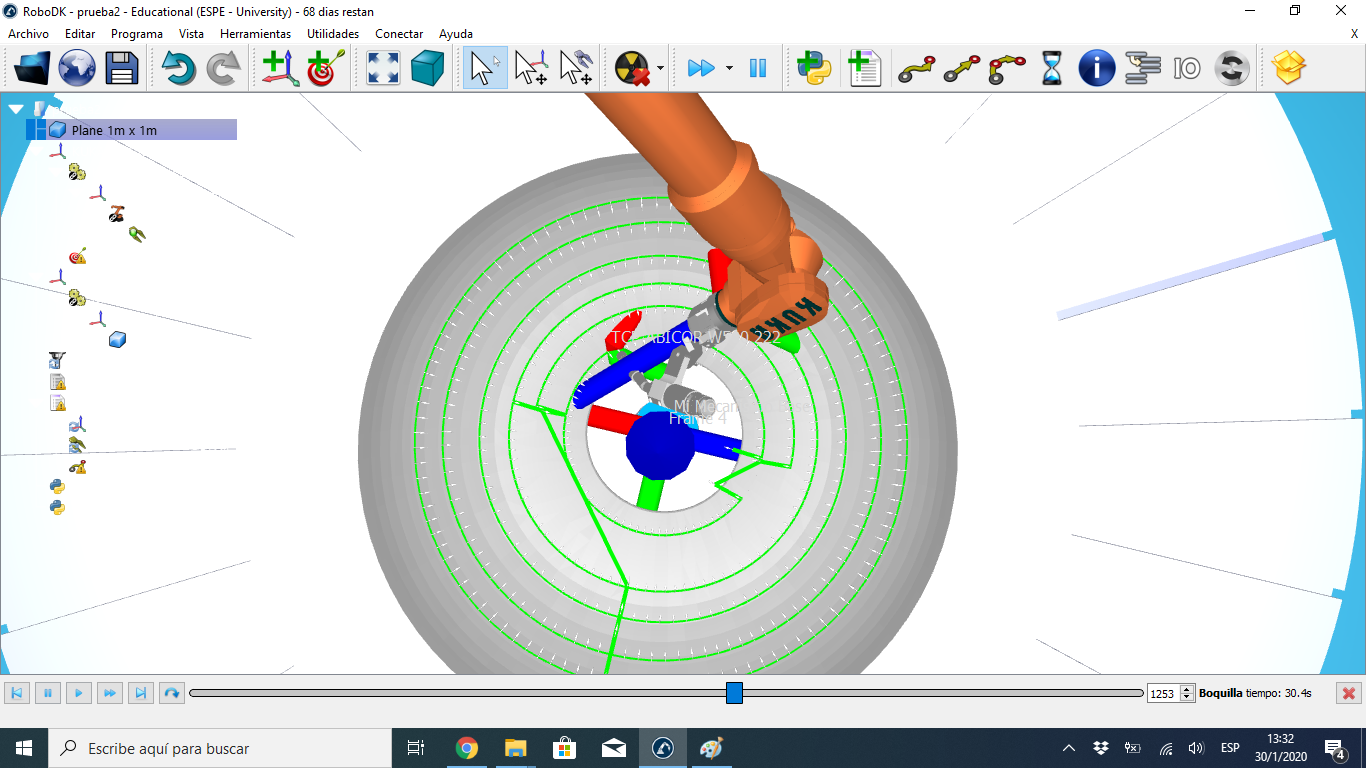Image resolution: width=1366 pixels, height=768 pixels.
Task: Click the hourglass pause instruction icon
Action: (x=1052, y=68)
